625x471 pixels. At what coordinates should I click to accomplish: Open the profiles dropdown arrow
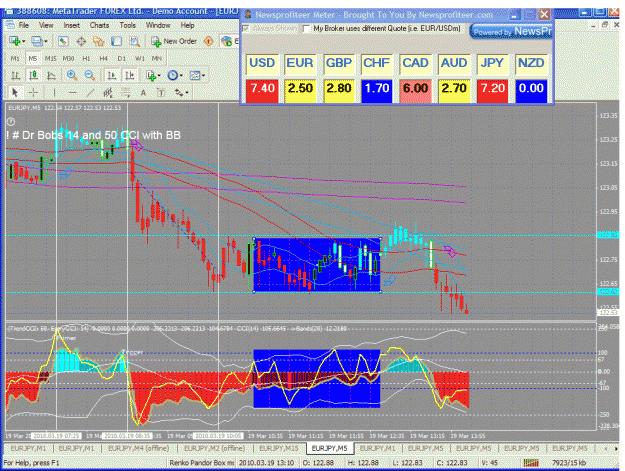(46, 41)
